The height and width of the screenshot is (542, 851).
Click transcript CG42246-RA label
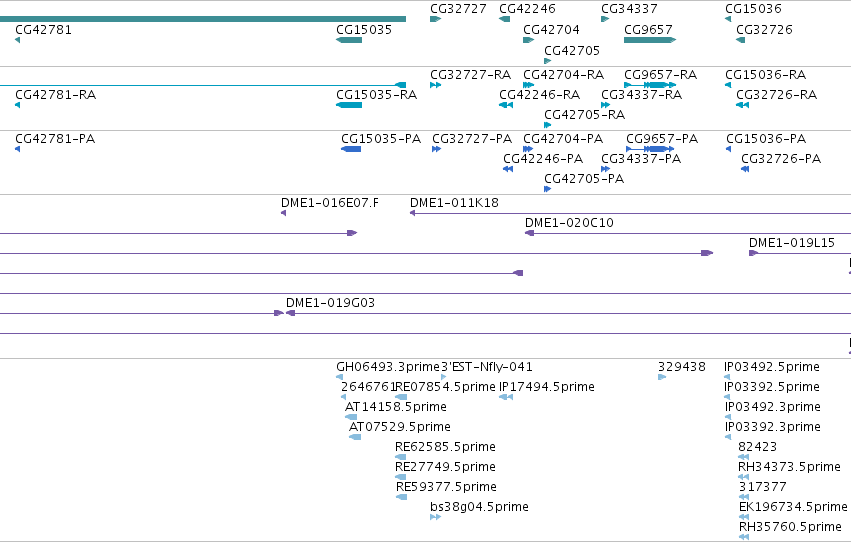(x=539, y=94)
